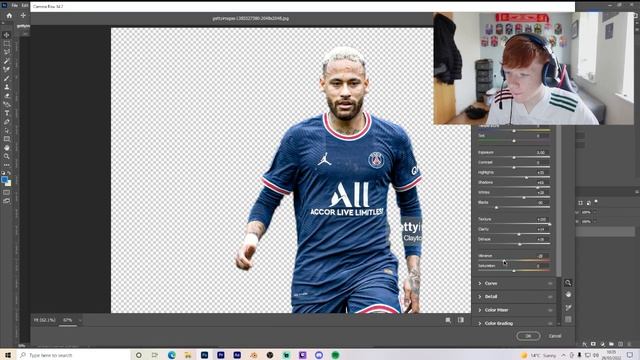Screen dimensions: 640x360
Task: Click the Clarity slider
Action: 514,234
